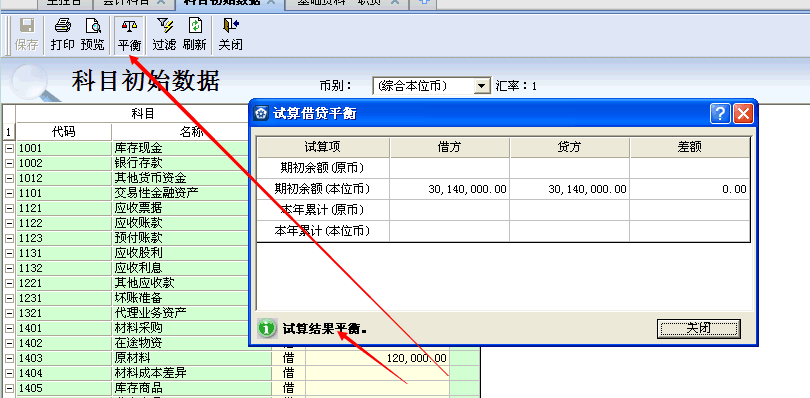Click the Save (保存) toolbar icon
Image resolution: width=810 pixels, height=398 pixels.
click(27, 35)
